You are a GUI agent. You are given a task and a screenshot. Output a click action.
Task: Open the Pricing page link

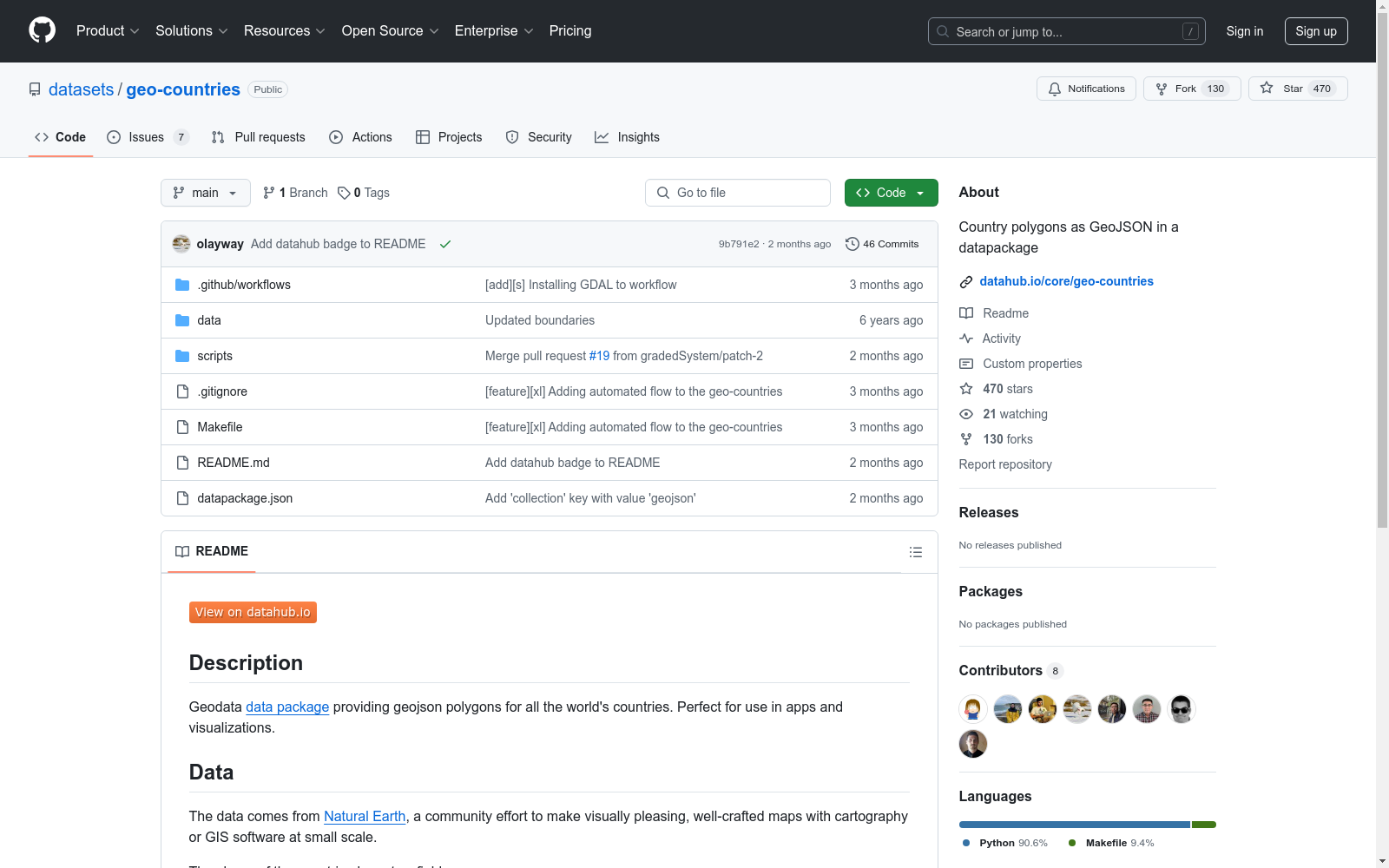[570, 31]
